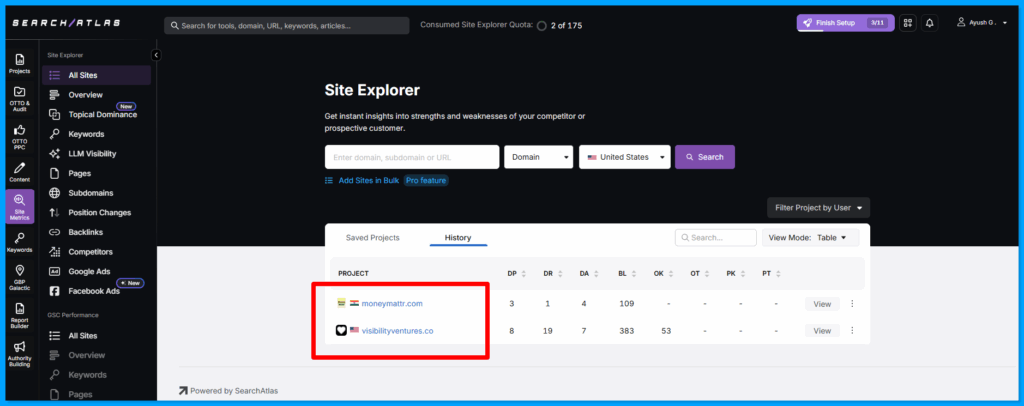
Task: Click BL value 383 for visibilityventures.co
Action: [x=626, y=331]
